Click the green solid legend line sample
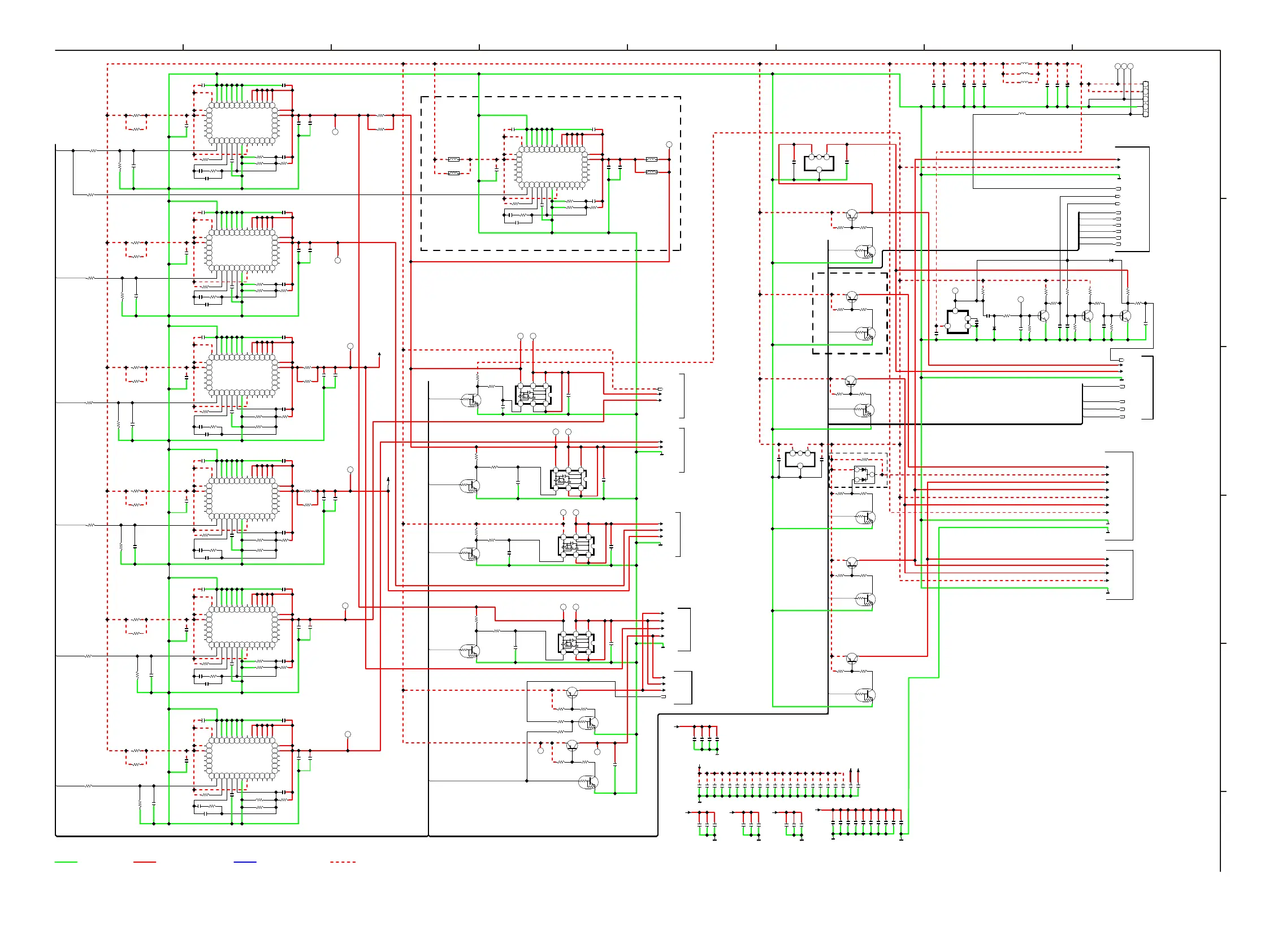Screen dimensions: 1282x952 66,862
